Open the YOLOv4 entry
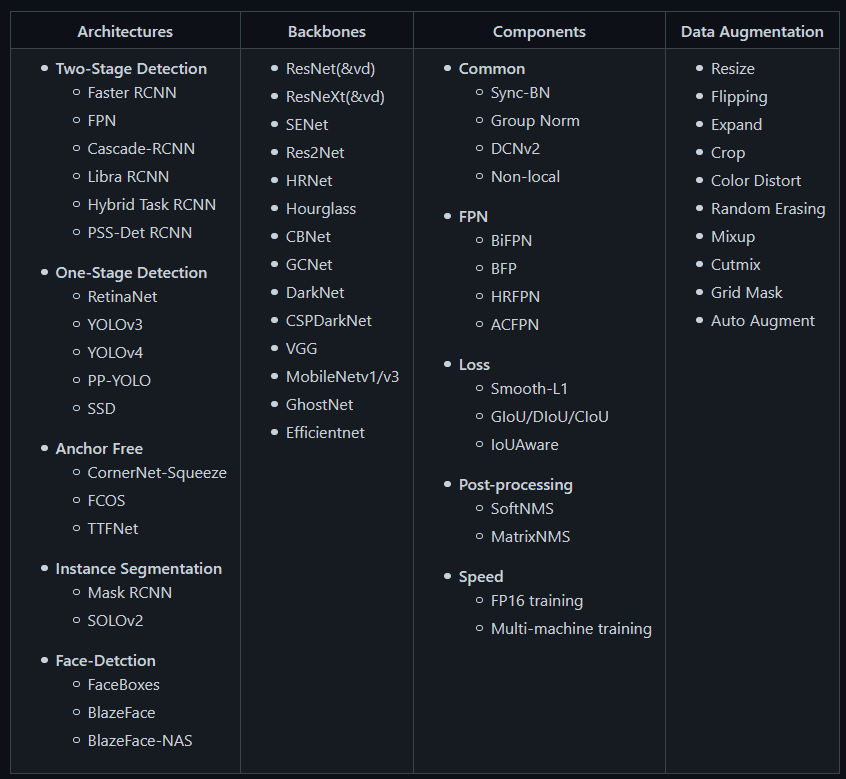Screen dimensions: 846x779 [x=115, y=353]
